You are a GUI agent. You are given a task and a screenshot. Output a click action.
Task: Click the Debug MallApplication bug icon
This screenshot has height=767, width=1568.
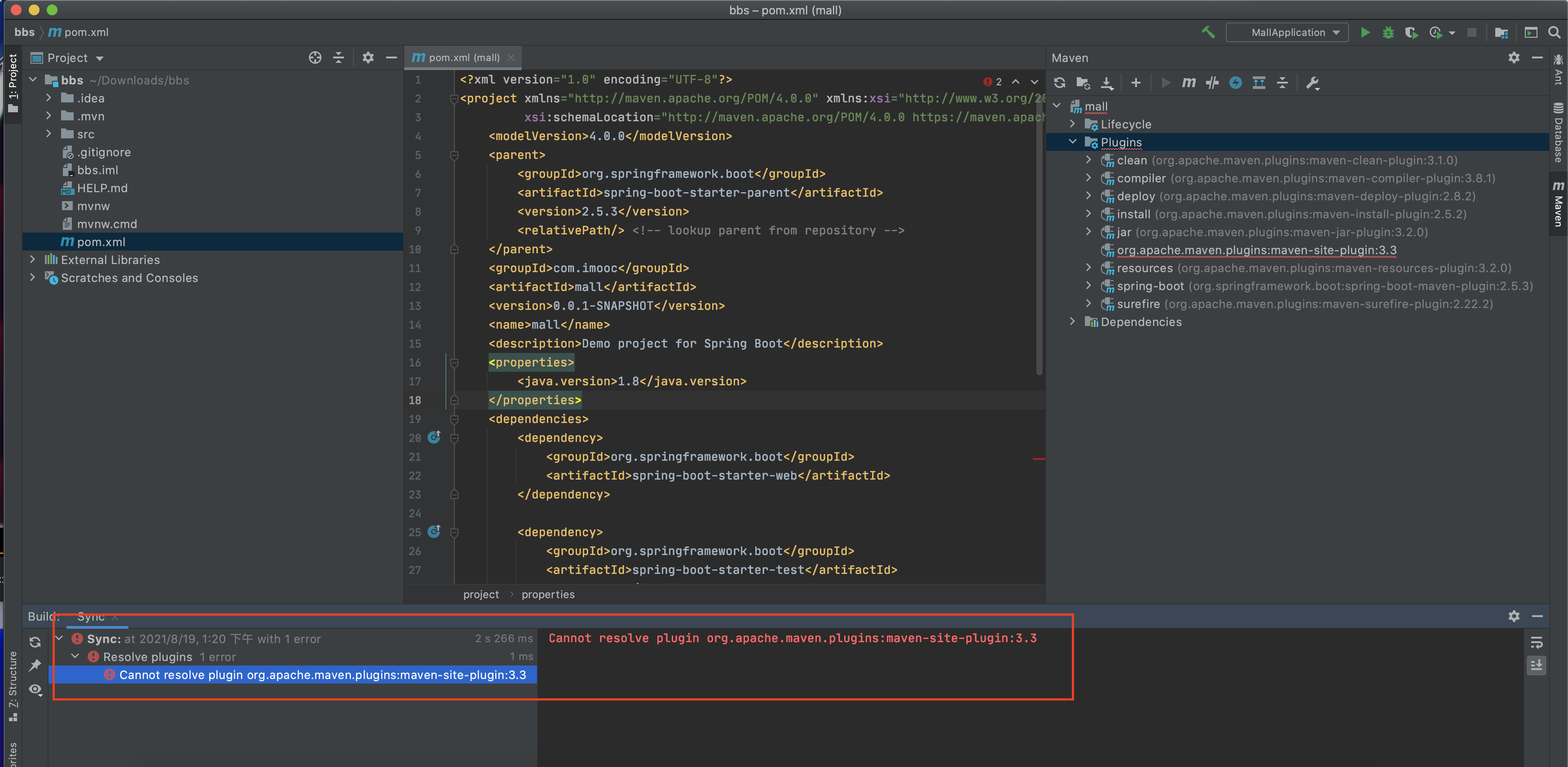pos(1388,32)
